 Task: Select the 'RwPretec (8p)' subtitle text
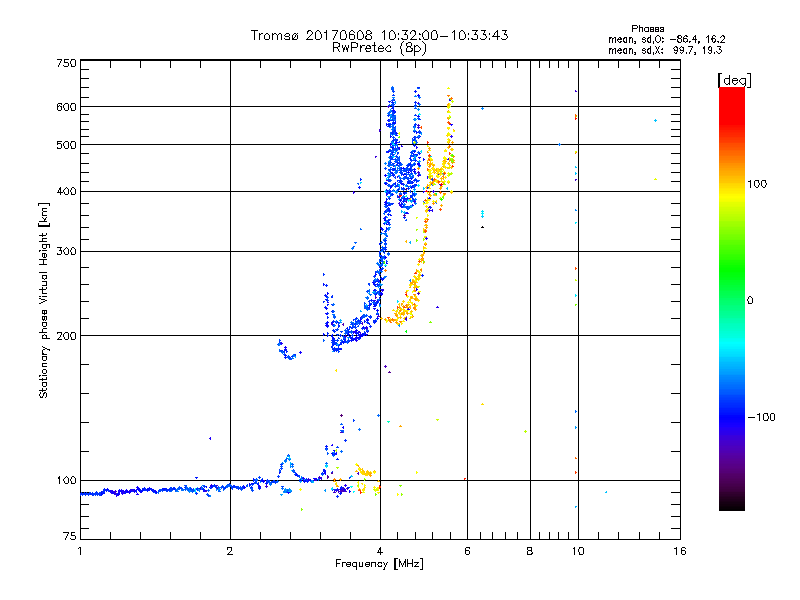pyautogui.click(x=379, y=48)
